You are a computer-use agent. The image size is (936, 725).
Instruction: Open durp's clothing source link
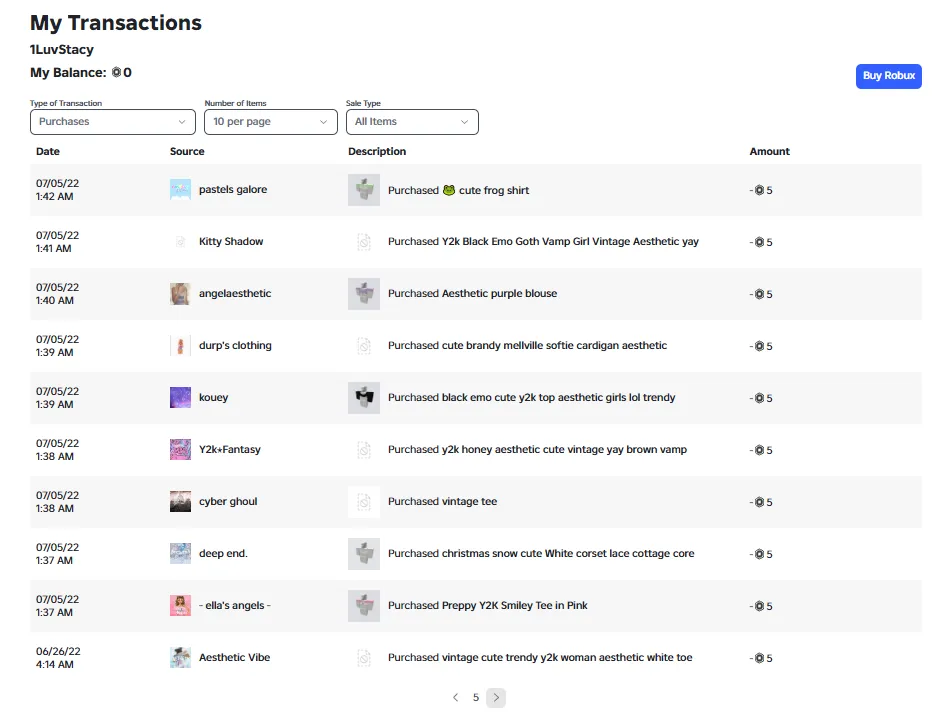click(x=235, y=345)
